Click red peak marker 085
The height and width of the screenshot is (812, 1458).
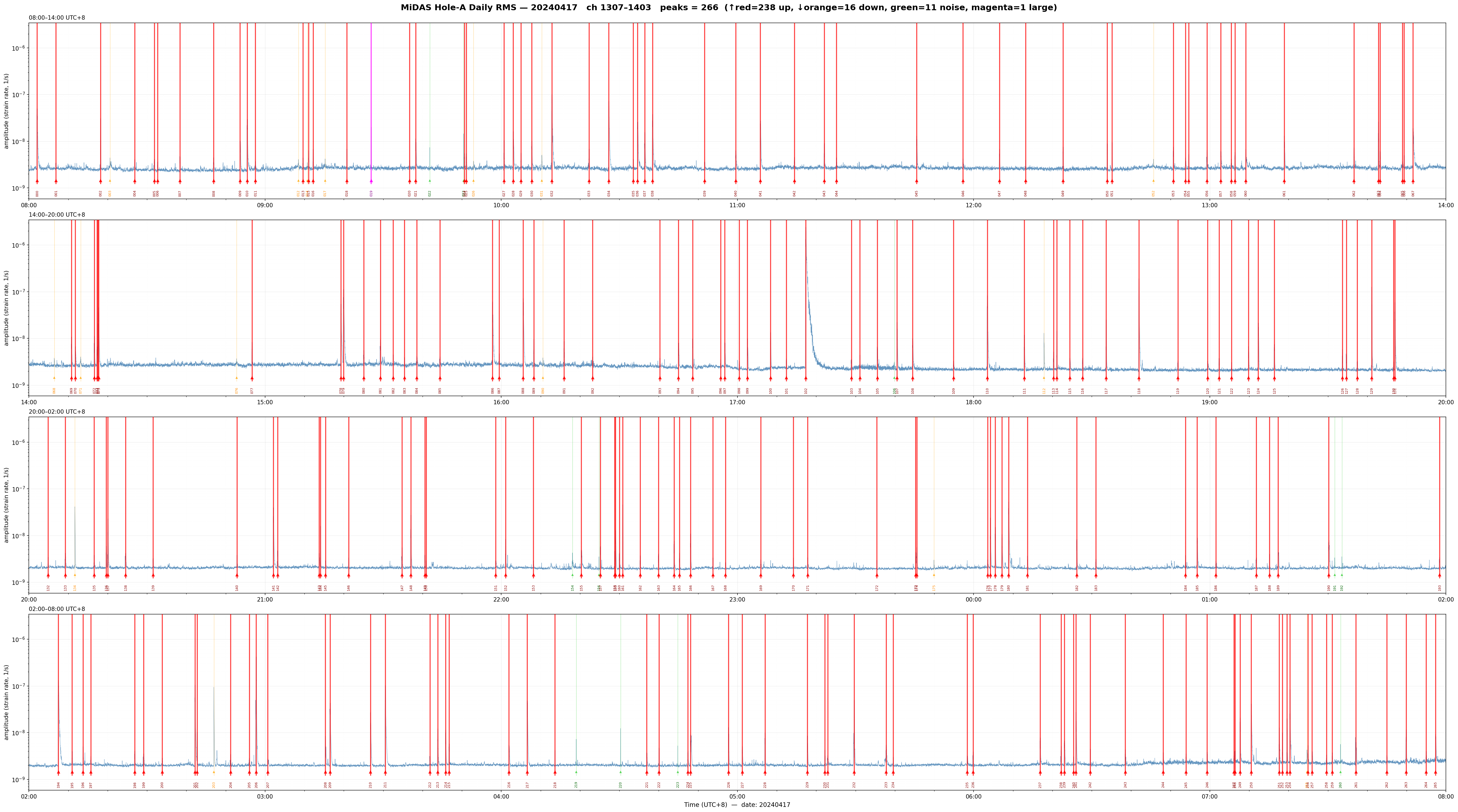pos(440,378)
